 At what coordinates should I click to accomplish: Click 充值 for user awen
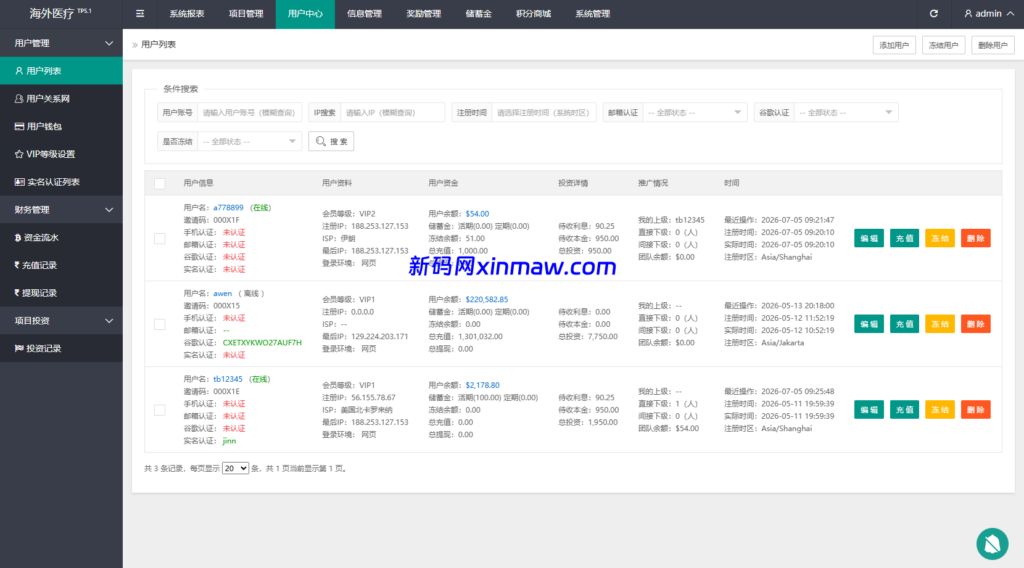[x=904, y=324]
